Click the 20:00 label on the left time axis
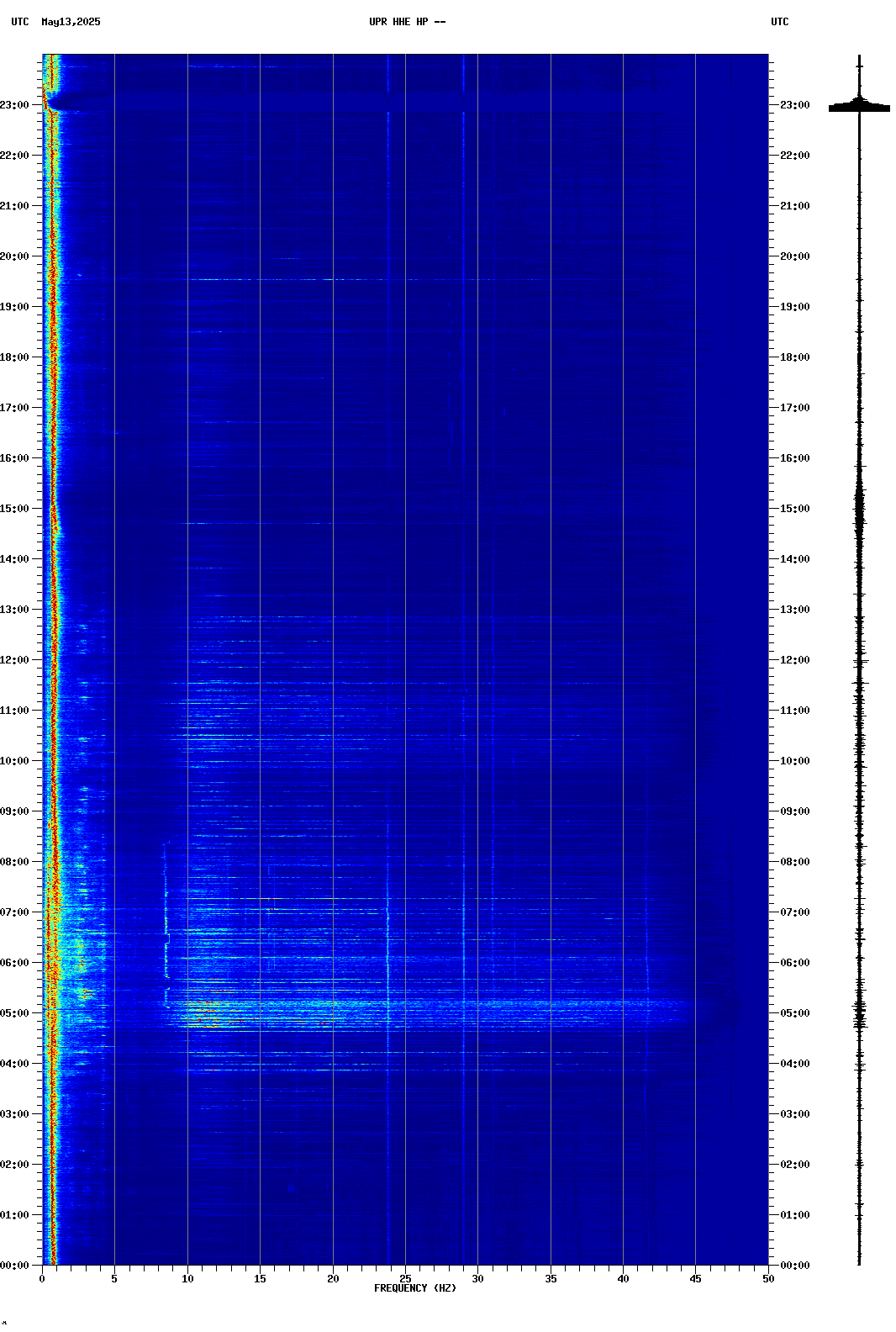The width and height of the screenshot is (896, 1332). 14,256
